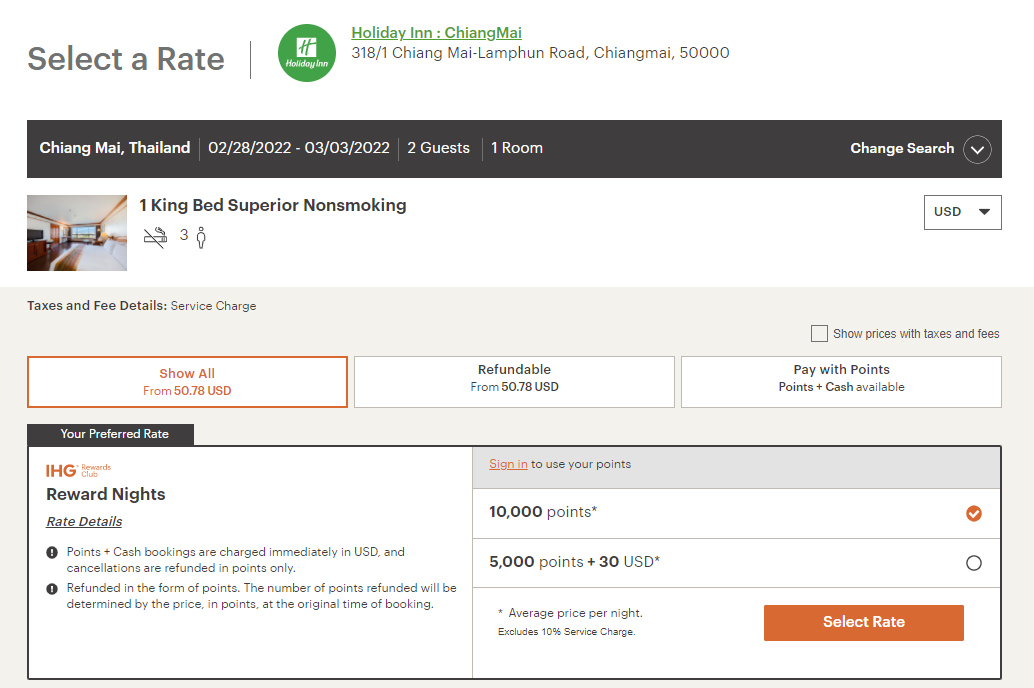This screenshot has width=1034, height=688.
Task: Open the Holiday Inn : ChiangMai hotel link
Action: (436, 32)
